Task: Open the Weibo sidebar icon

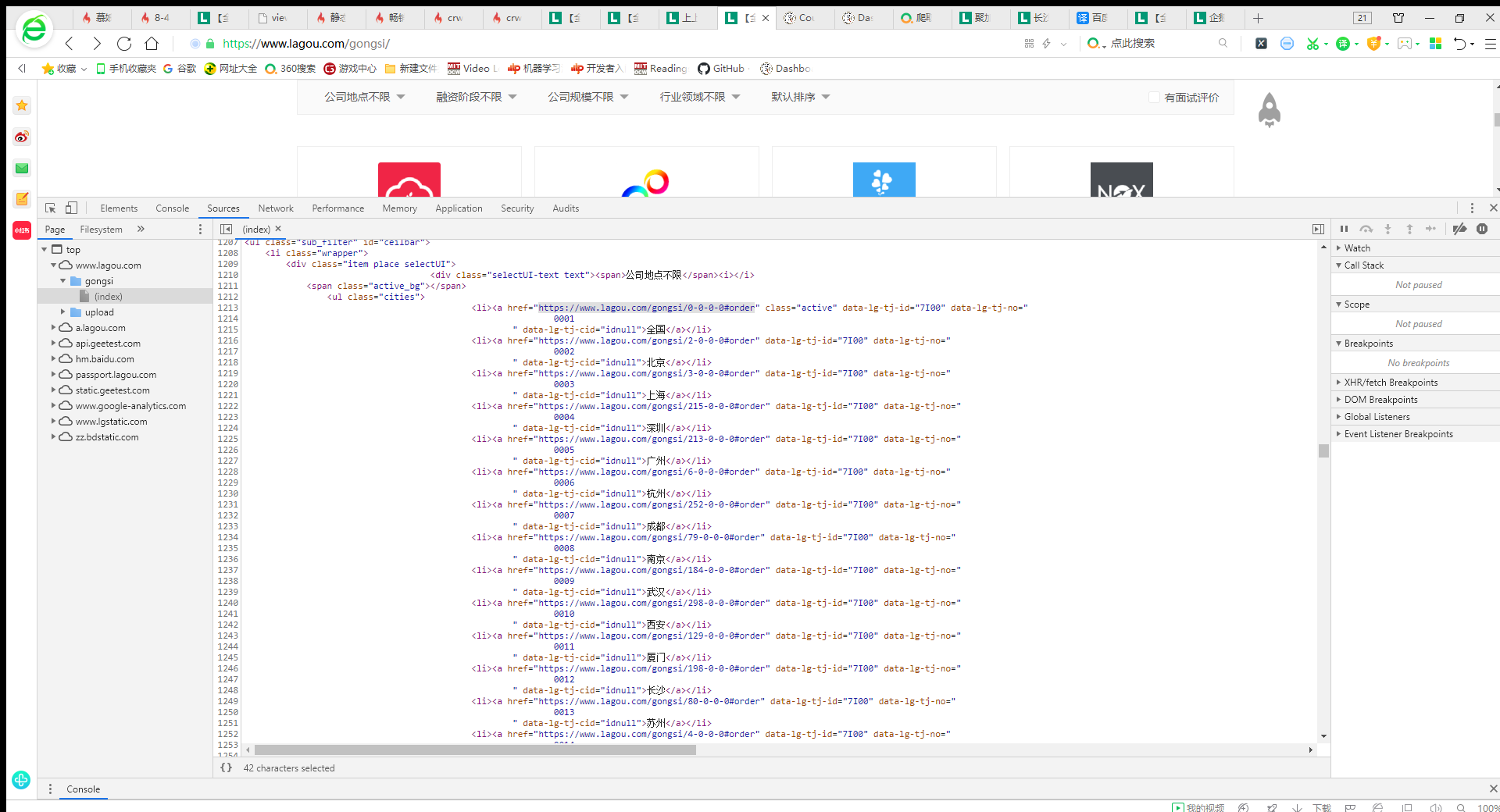Action: click(22, 137)
